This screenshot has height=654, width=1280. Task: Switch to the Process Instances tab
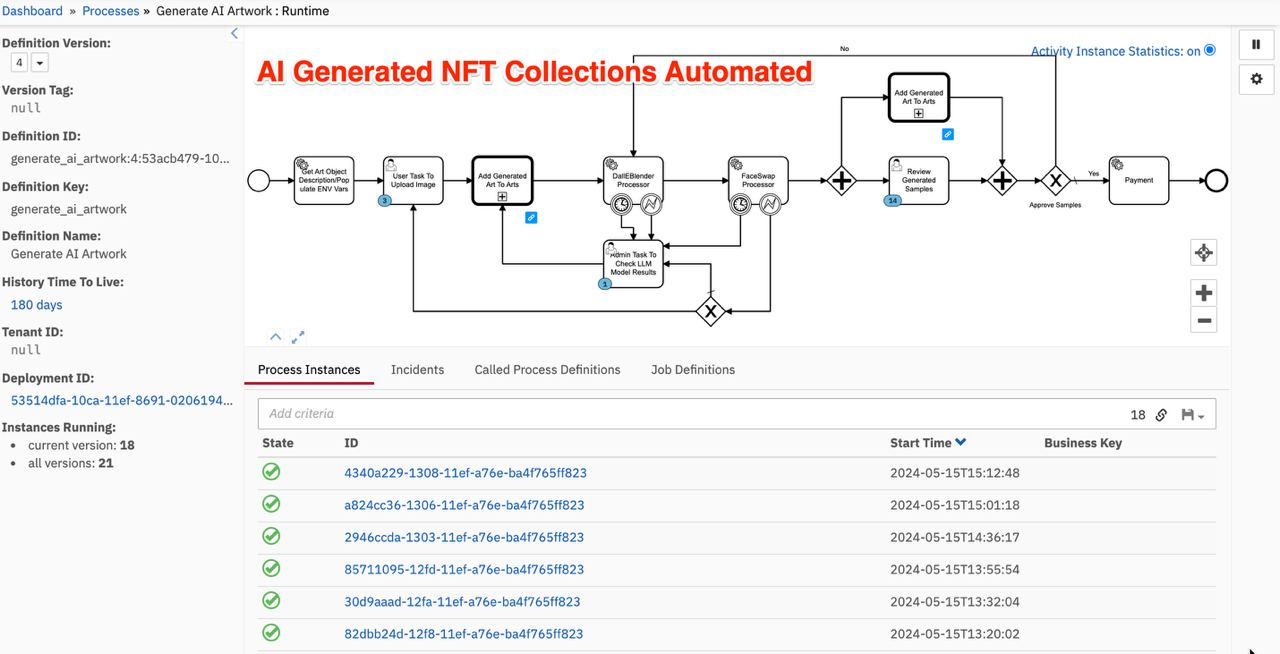[309, 369]
